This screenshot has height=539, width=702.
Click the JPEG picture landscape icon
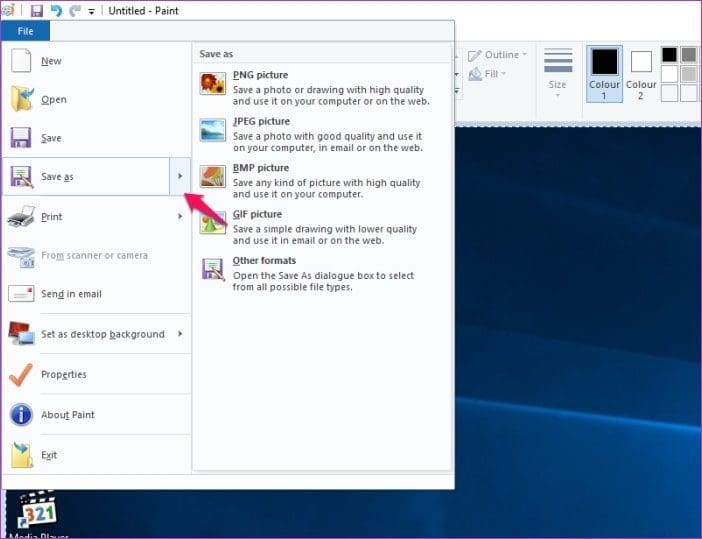(213, 130)
